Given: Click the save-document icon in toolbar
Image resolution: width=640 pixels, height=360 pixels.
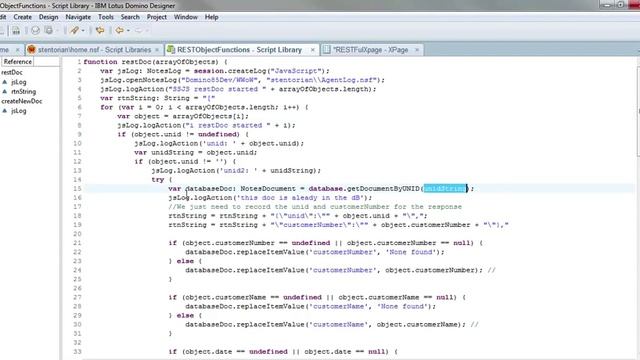Looking at the screenshot, I should tap(16, 31).
